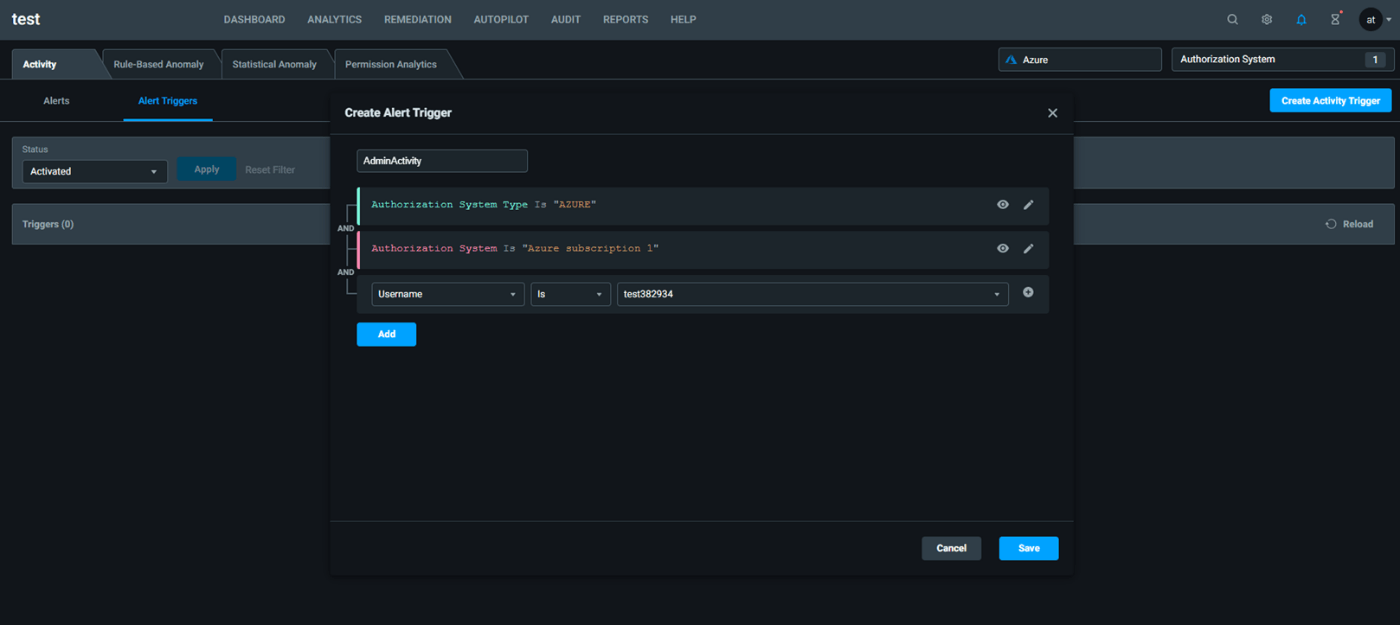The height and width of the screenshot is (625, 1400).
Task: Open the search magnifier icon in top bar
Action: [1232, 19]
